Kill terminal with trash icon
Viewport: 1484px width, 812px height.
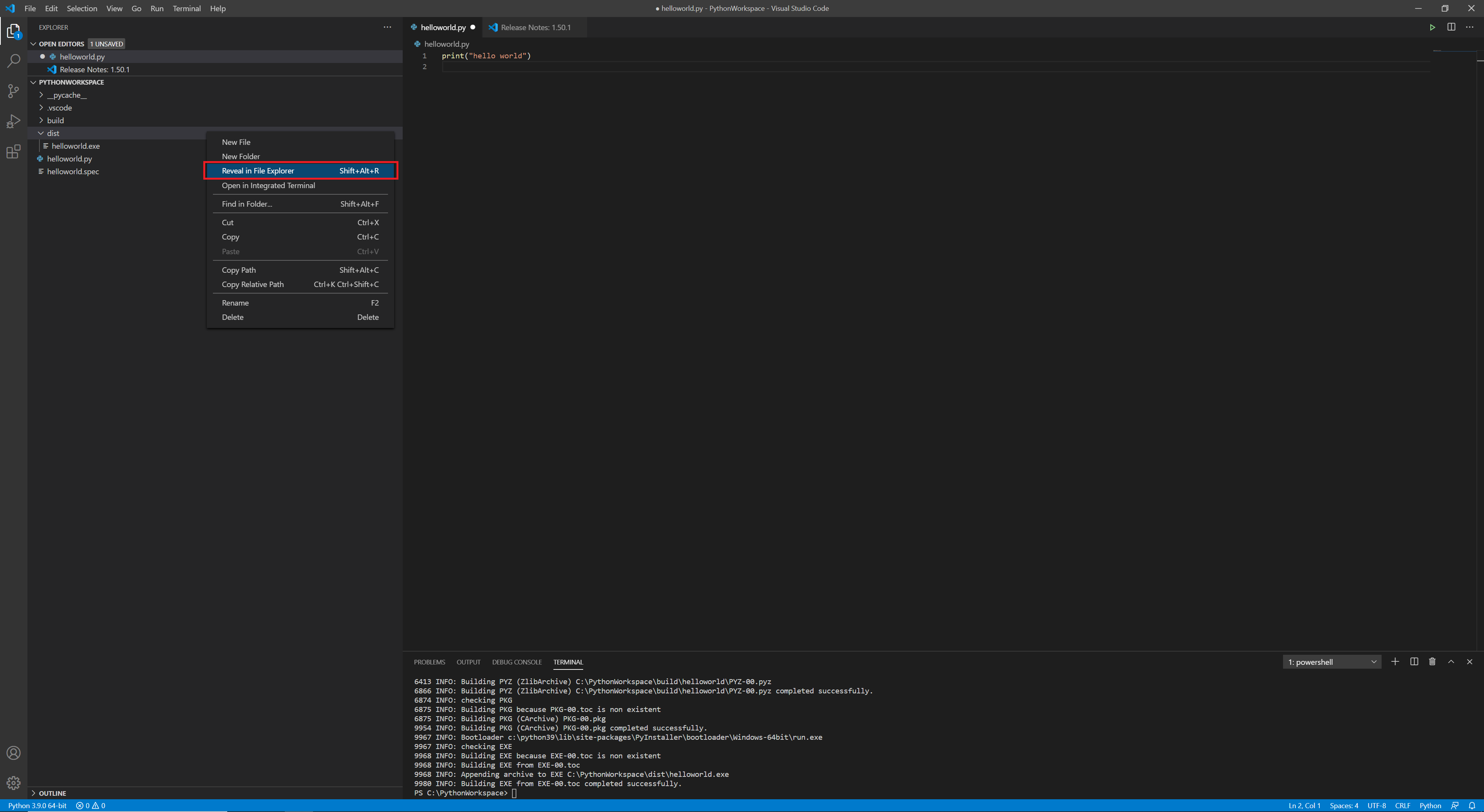(1432, 662)
